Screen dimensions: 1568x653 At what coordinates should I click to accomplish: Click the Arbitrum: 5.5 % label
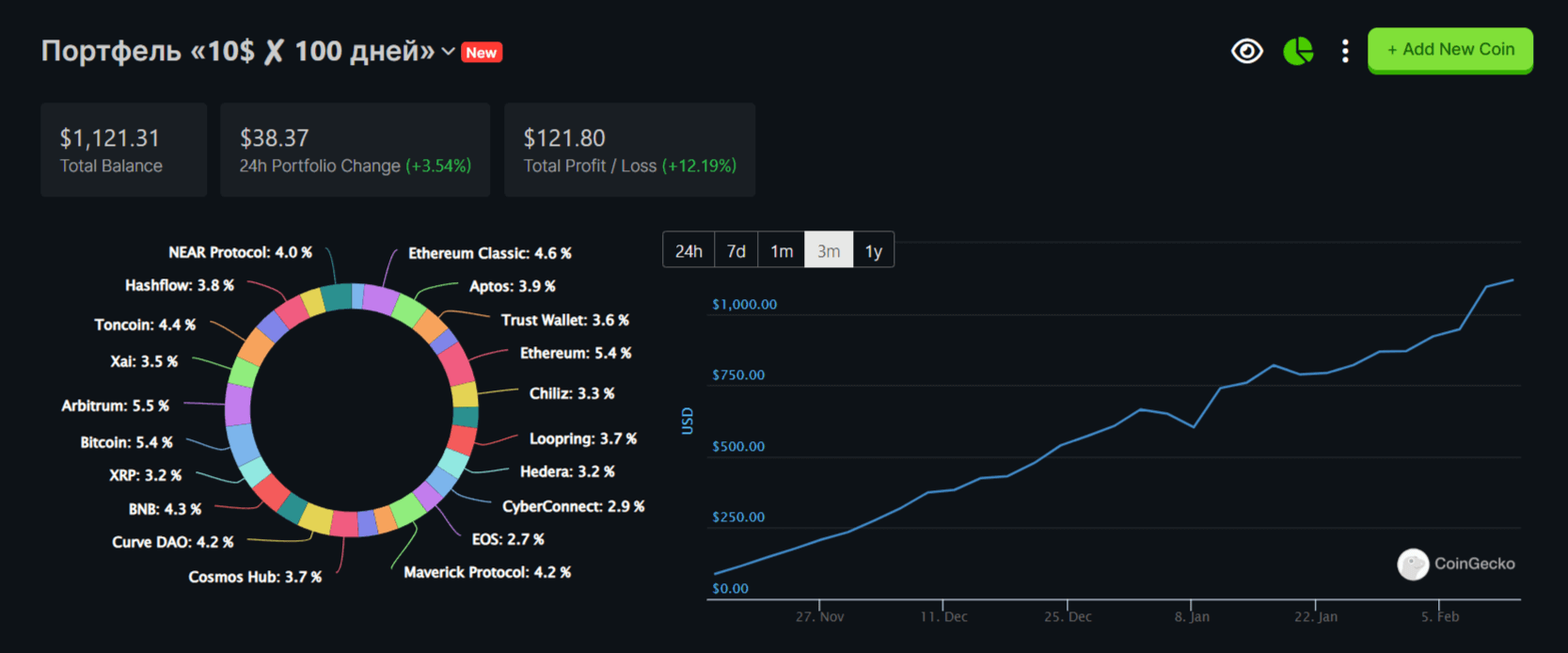click(x=116, y=406)
